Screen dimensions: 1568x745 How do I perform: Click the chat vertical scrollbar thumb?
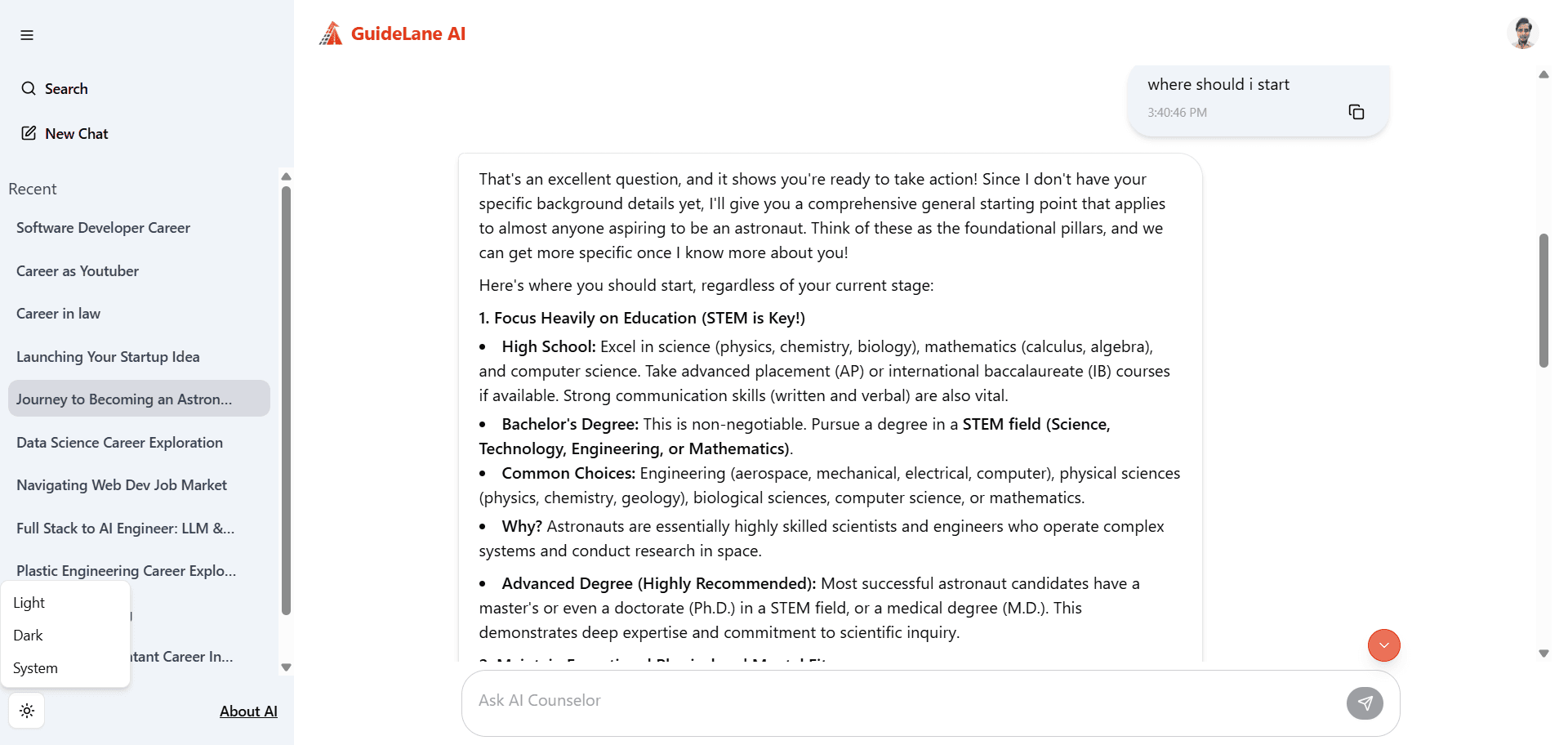click(1543, 301)
